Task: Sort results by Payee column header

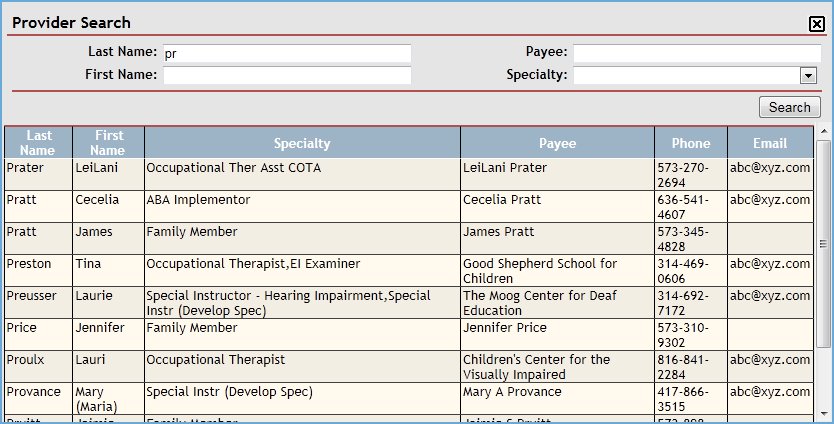Action: pos(557,143)
